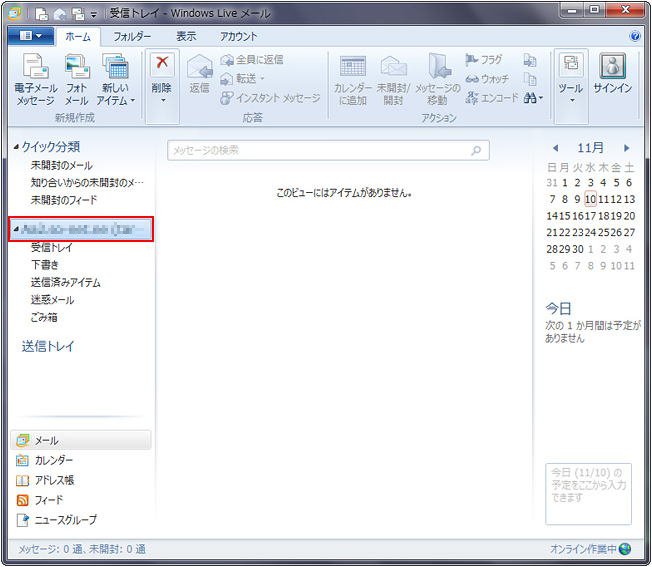Select 知り合いからの未開封のメ… view
652x567 pixels.
tap(87, 182)
